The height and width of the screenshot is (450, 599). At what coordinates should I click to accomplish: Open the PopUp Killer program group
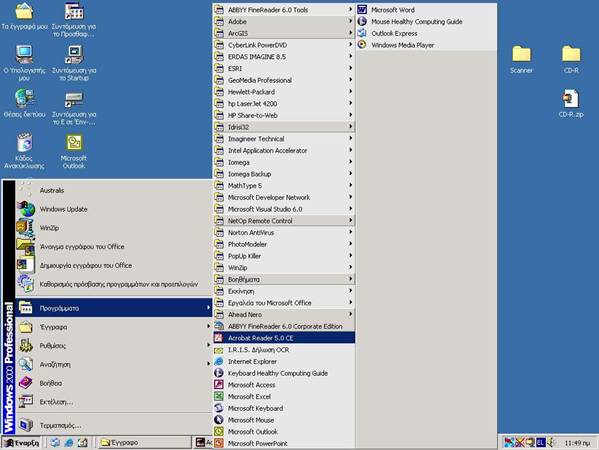[x=284, y=256]
